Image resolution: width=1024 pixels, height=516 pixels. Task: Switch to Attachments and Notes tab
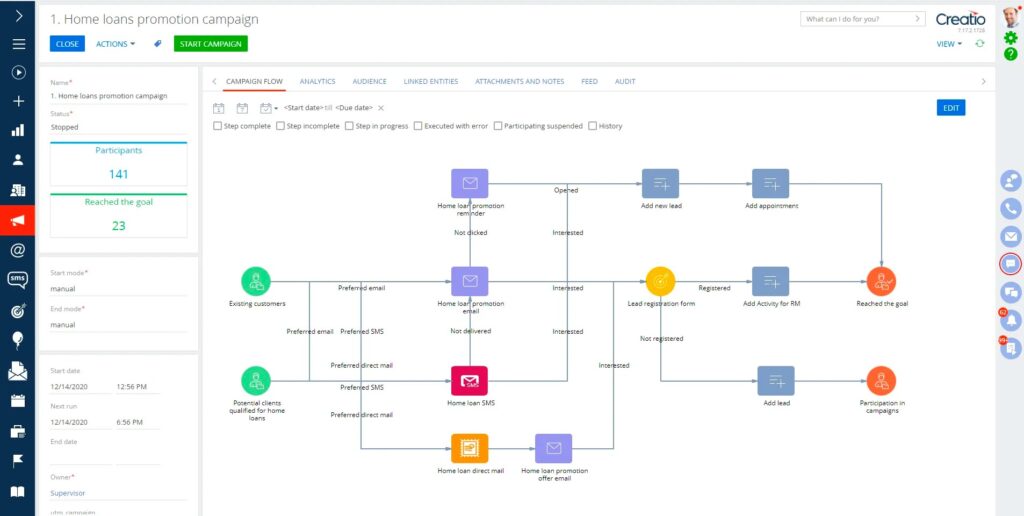[x=520, y=82]
